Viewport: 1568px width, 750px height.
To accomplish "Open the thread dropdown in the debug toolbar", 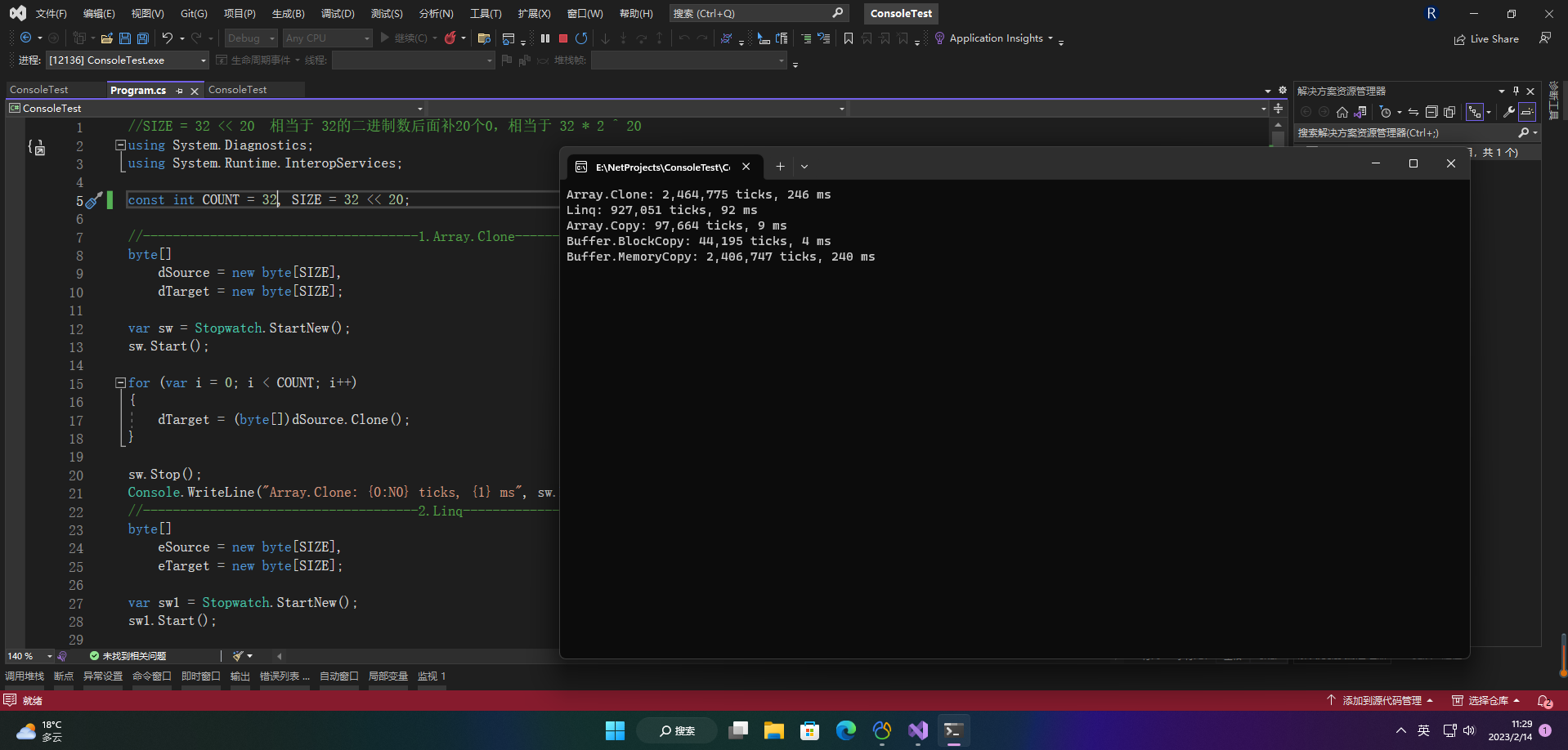I will [x=413, y=60].
